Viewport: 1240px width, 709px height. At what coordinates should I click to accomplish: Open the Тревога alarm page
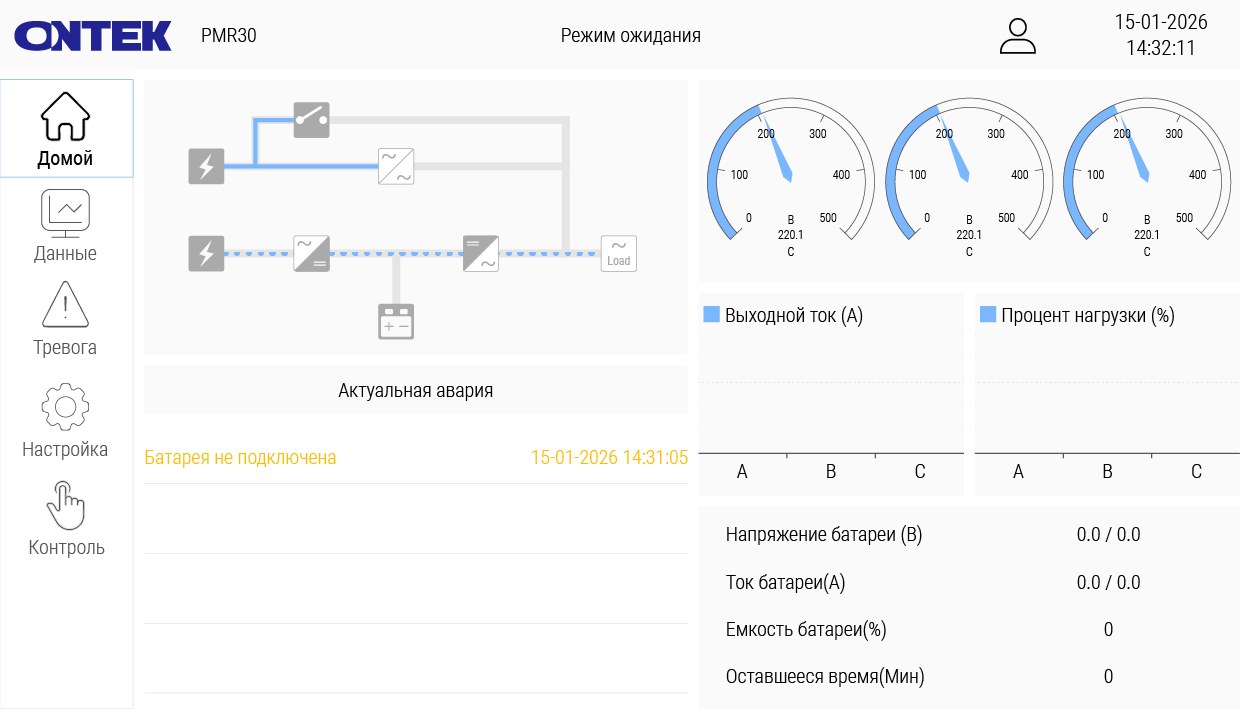66,320
